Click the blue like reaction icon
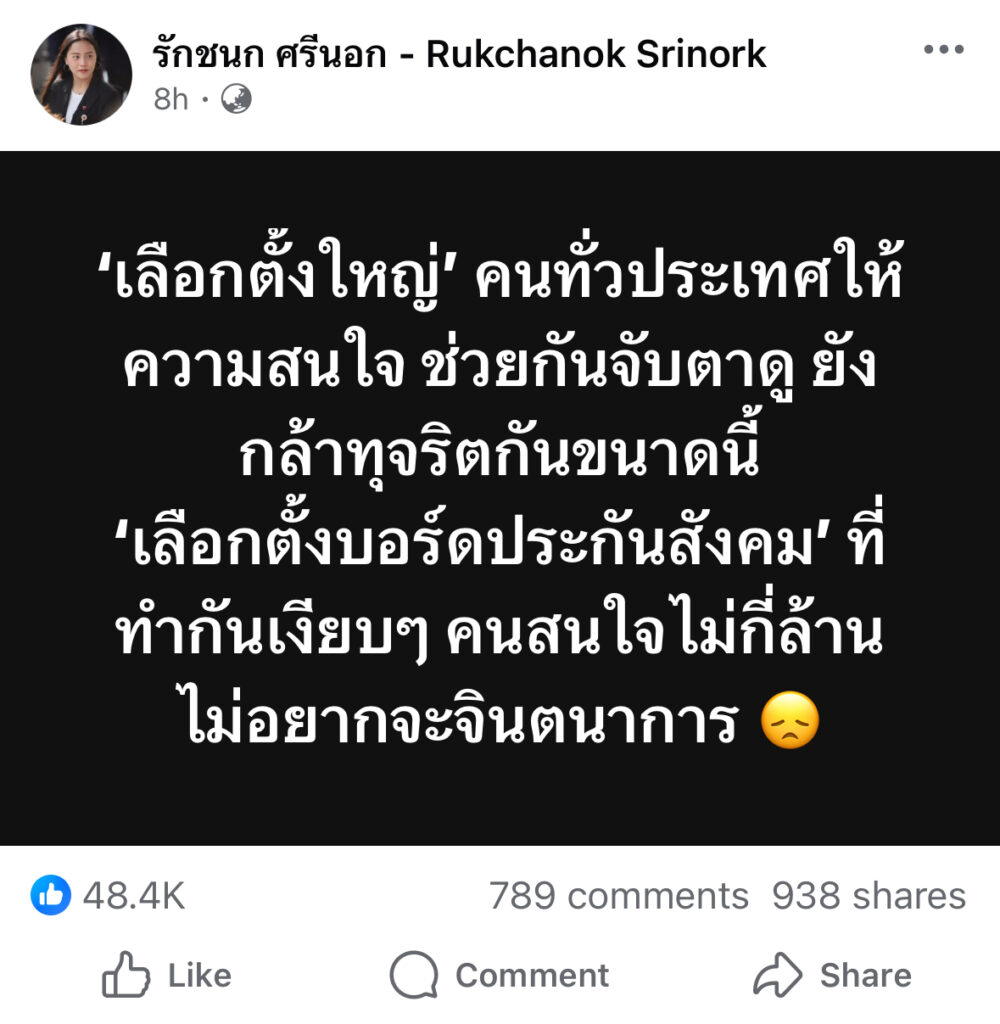The height and width of the screenshot is (1024, 1000). coord(50,895)
